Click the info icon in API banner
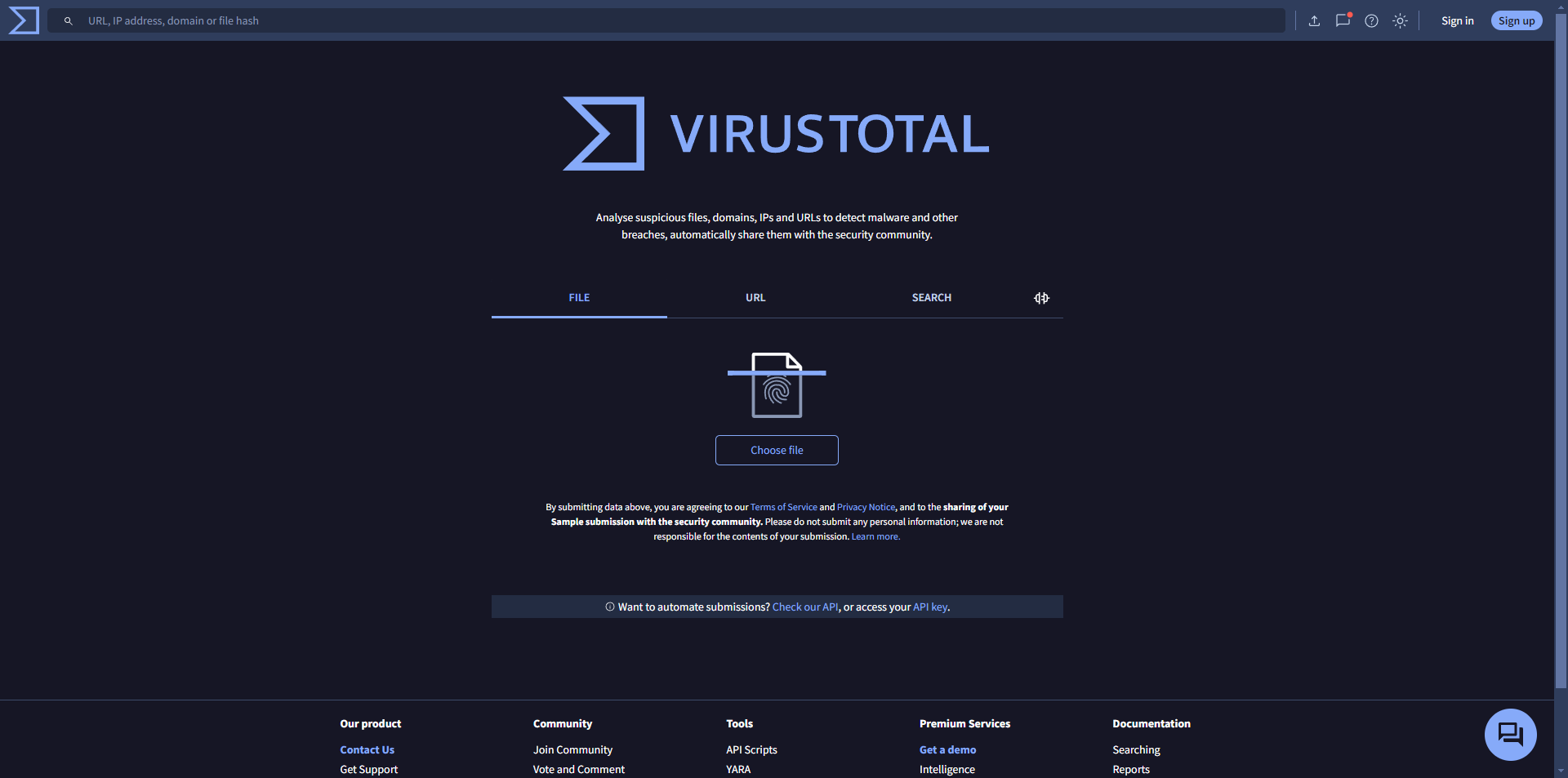This screenshot has height=778, width=1568. click(609, 607)
